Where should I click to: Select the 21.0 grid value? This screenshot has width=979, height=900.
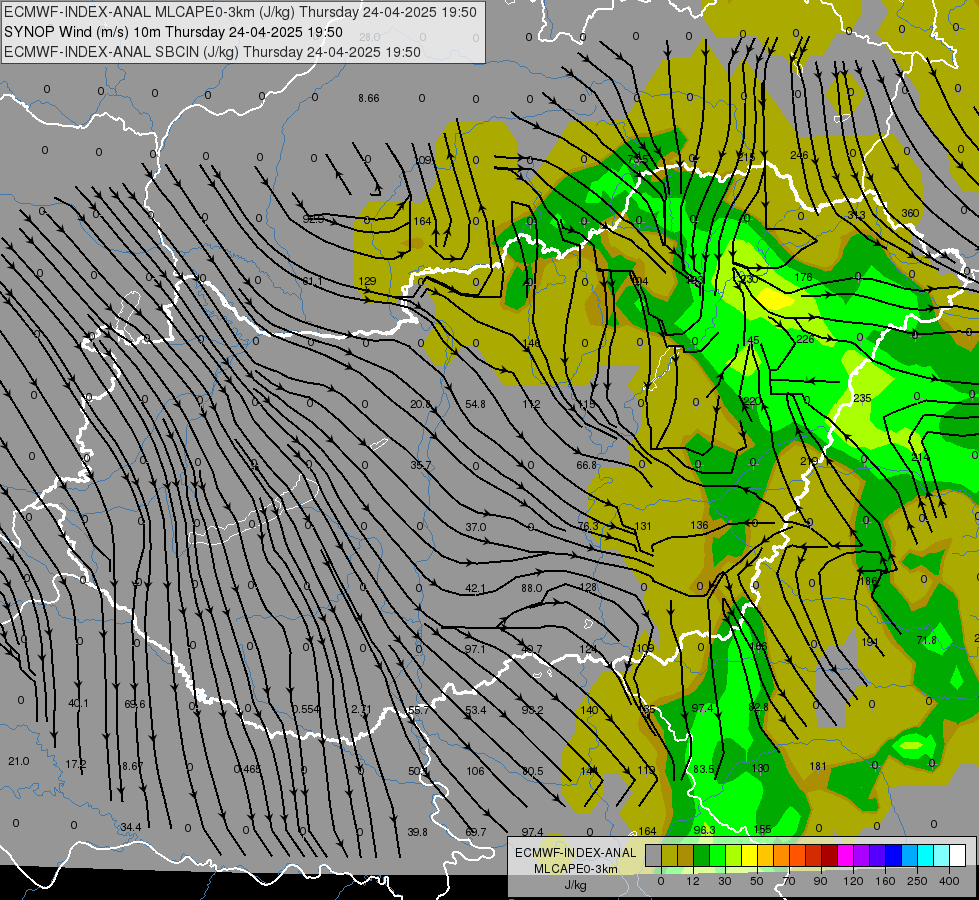(x=19, y=761)
